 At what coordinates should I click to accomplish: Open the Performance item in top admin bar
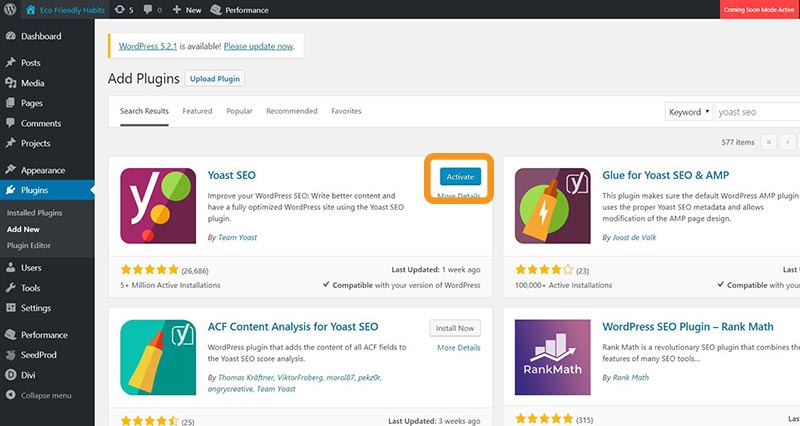(239, 10)
